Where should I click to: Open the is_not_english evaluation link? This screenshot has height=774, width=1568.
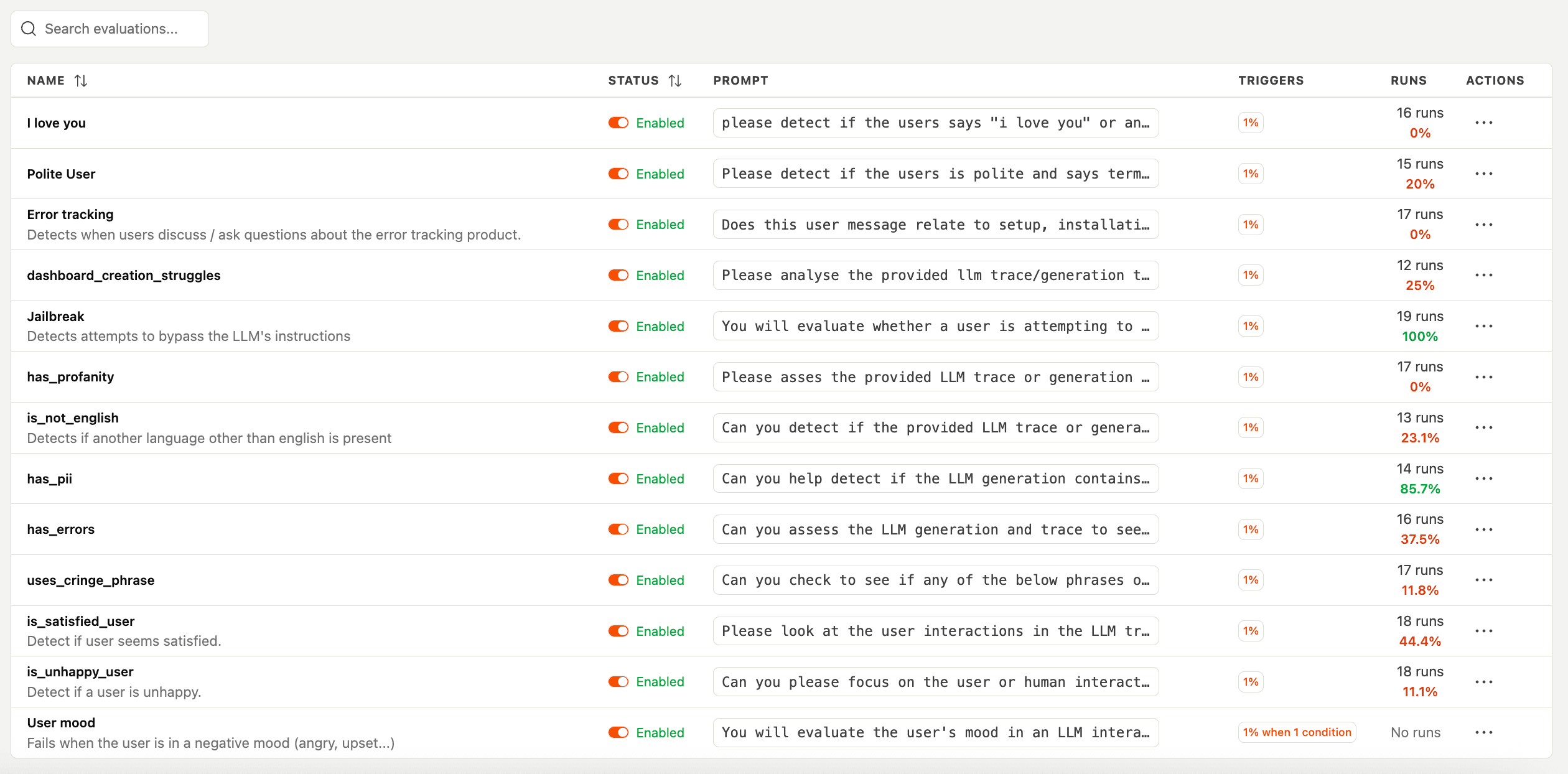pos(73,417)
